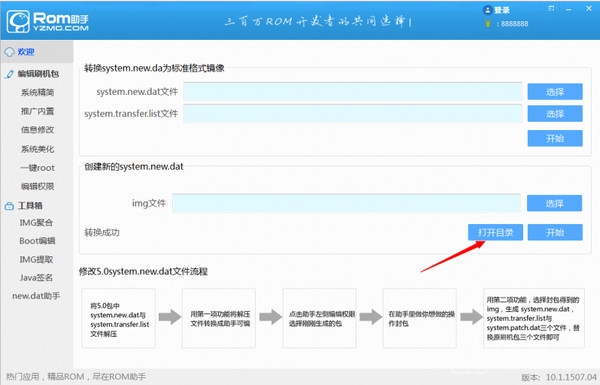Choose the system.new.dat file with 选择
Image resolution: width=600 pixels, height=385 pixels.
tap(555, 92)
